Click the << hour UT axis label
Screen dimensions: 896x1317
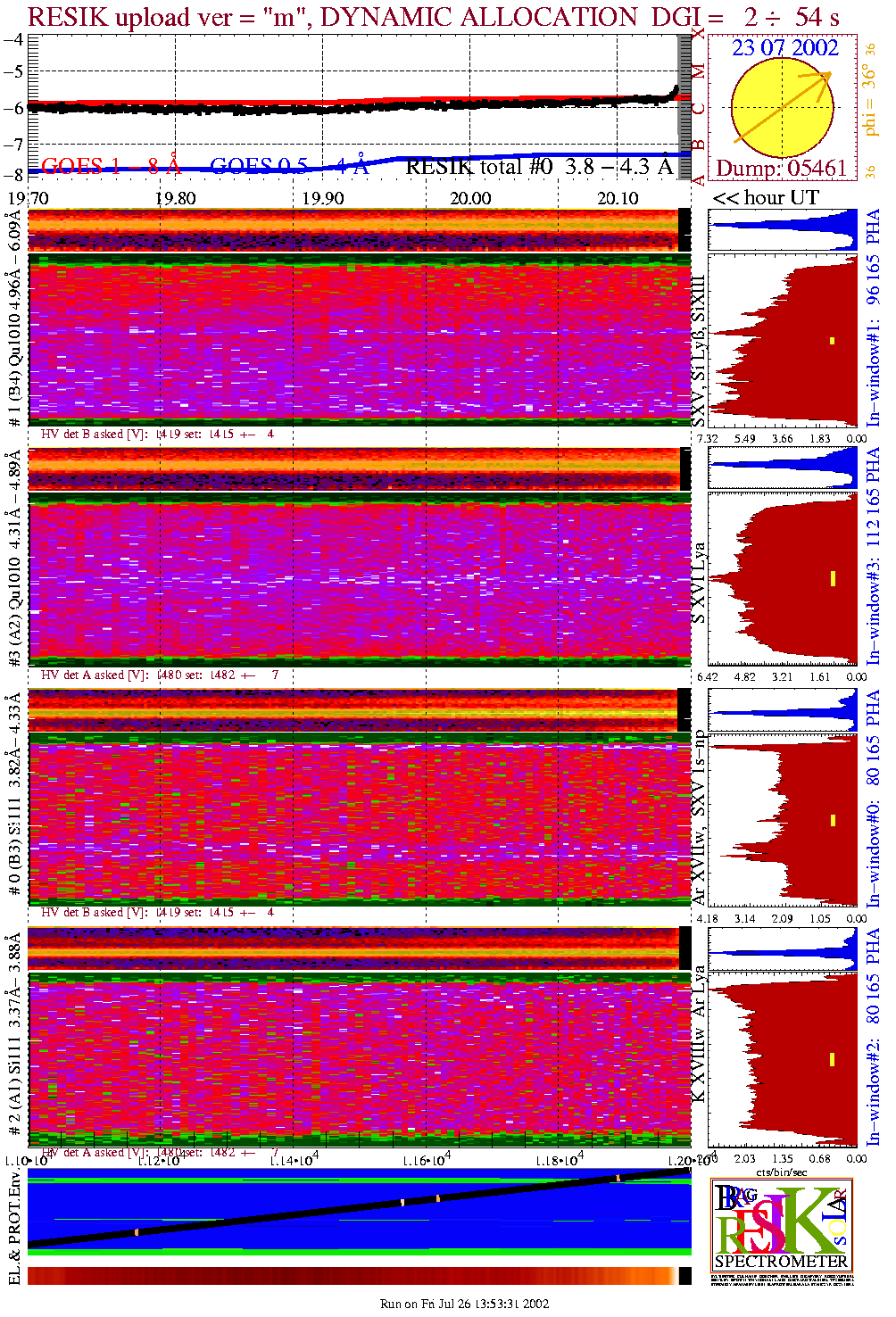(x=766, y=198)
